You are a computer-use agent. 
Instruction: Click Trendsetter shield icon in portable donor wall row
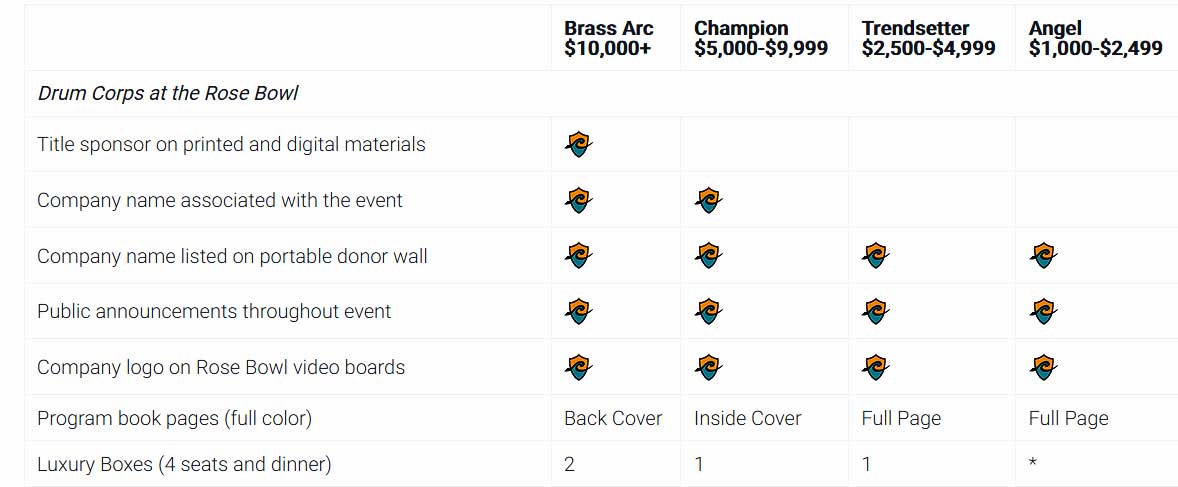(x=875, y=256)
